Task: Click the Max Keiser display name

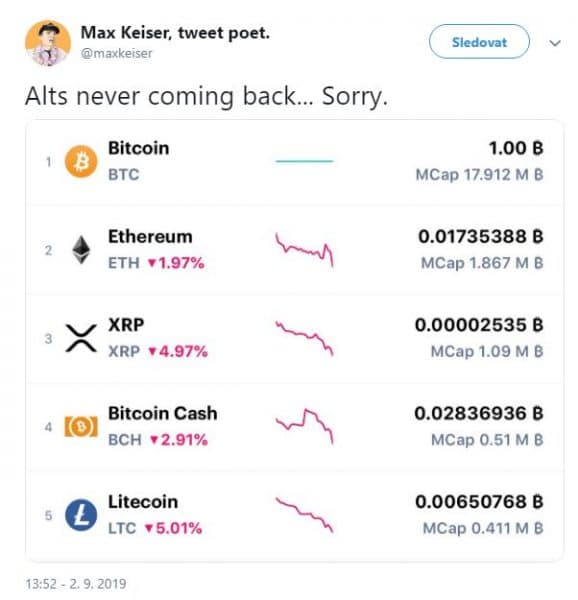Action: coord(175,33)
